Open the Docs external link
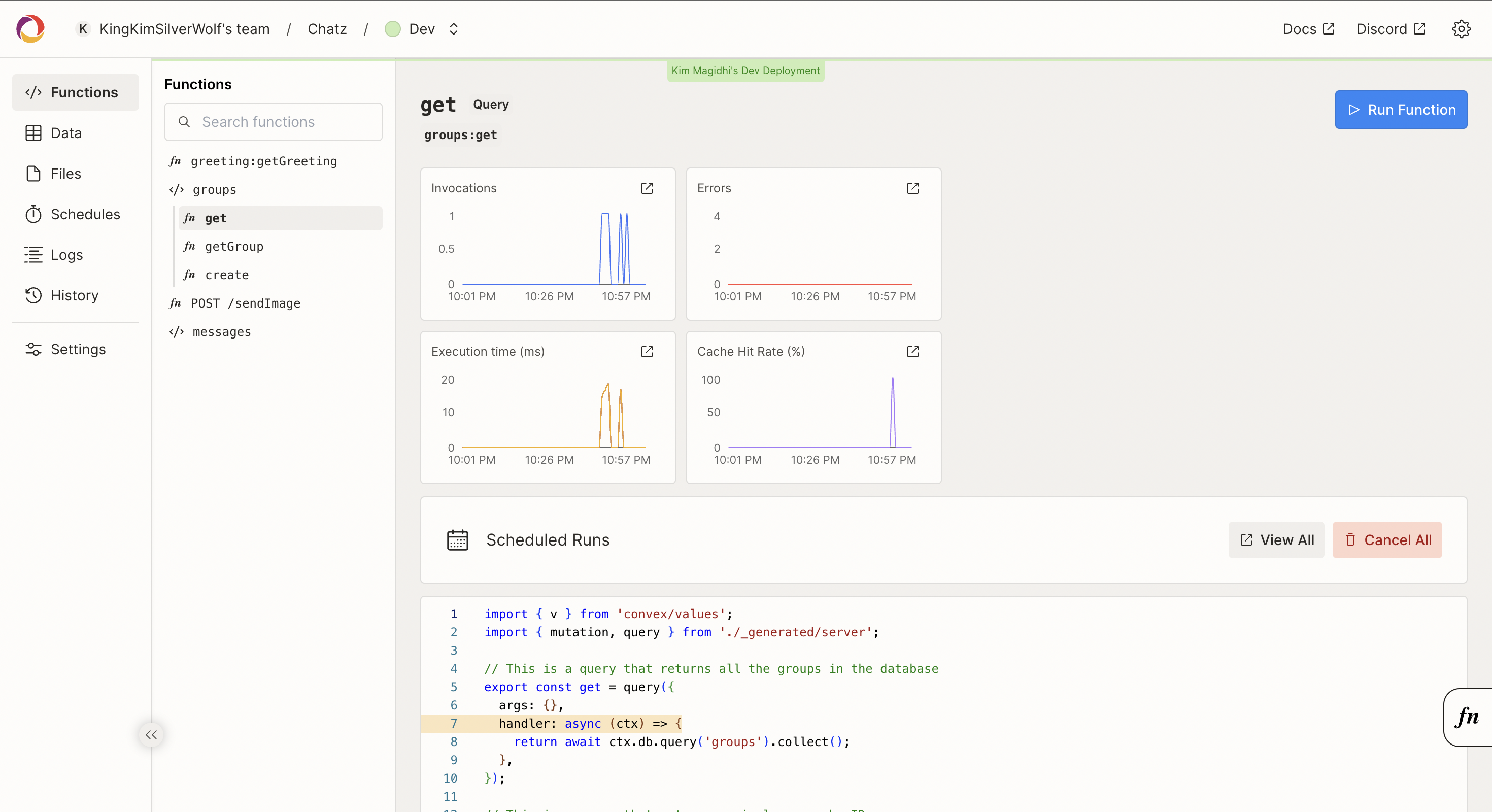1492x812 pixels. 1308,29
